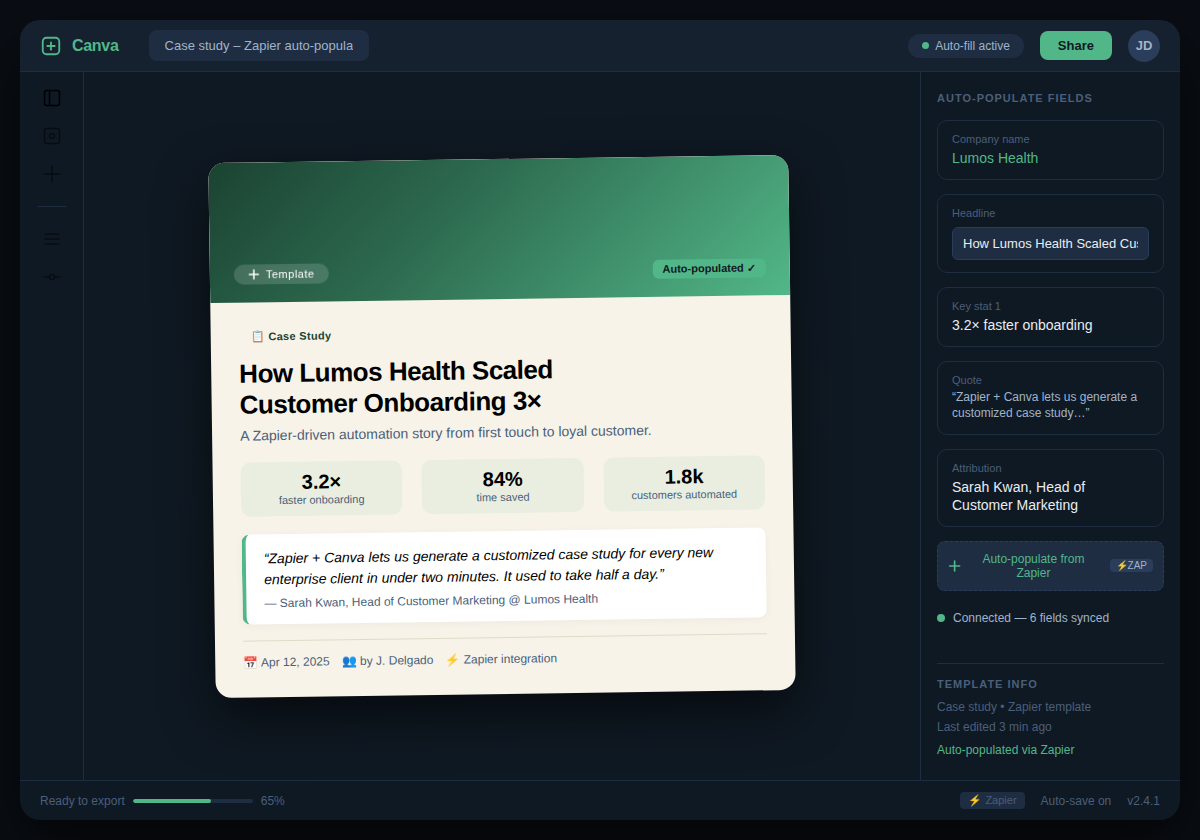Image resolution: width=1200 pixels, height=840 pixels.
Task: Click the export progress bar
Action: point(193,801)
